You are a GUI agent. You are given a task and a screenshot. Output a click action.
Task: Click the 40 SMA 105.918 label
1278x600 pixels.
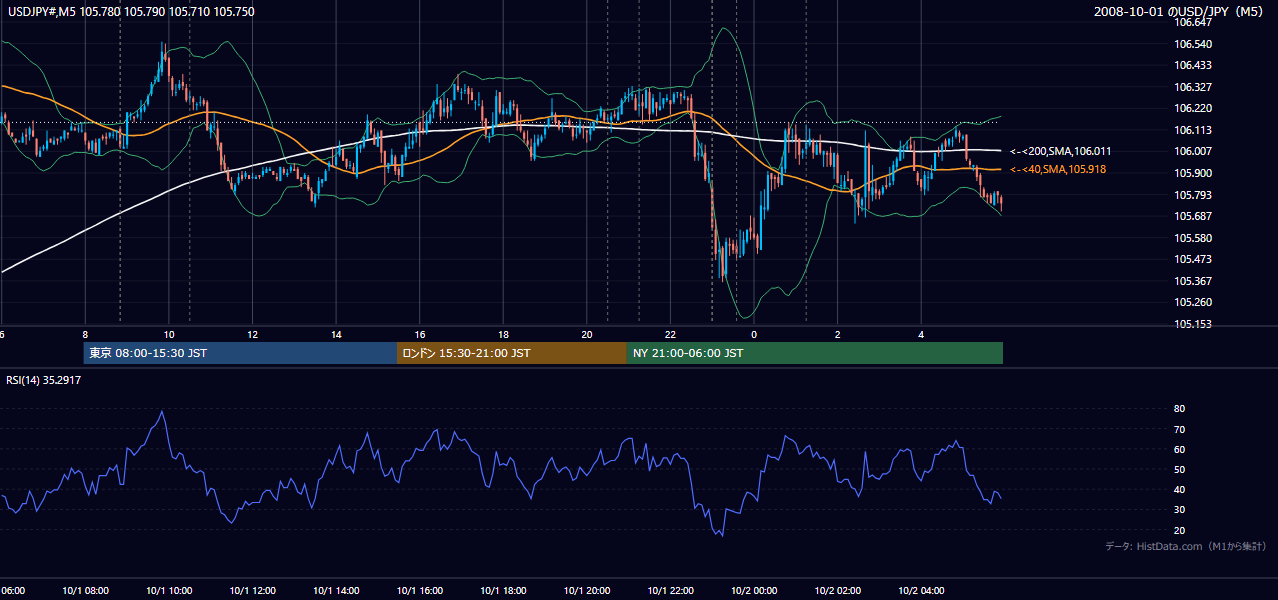tap(1058, 170)
